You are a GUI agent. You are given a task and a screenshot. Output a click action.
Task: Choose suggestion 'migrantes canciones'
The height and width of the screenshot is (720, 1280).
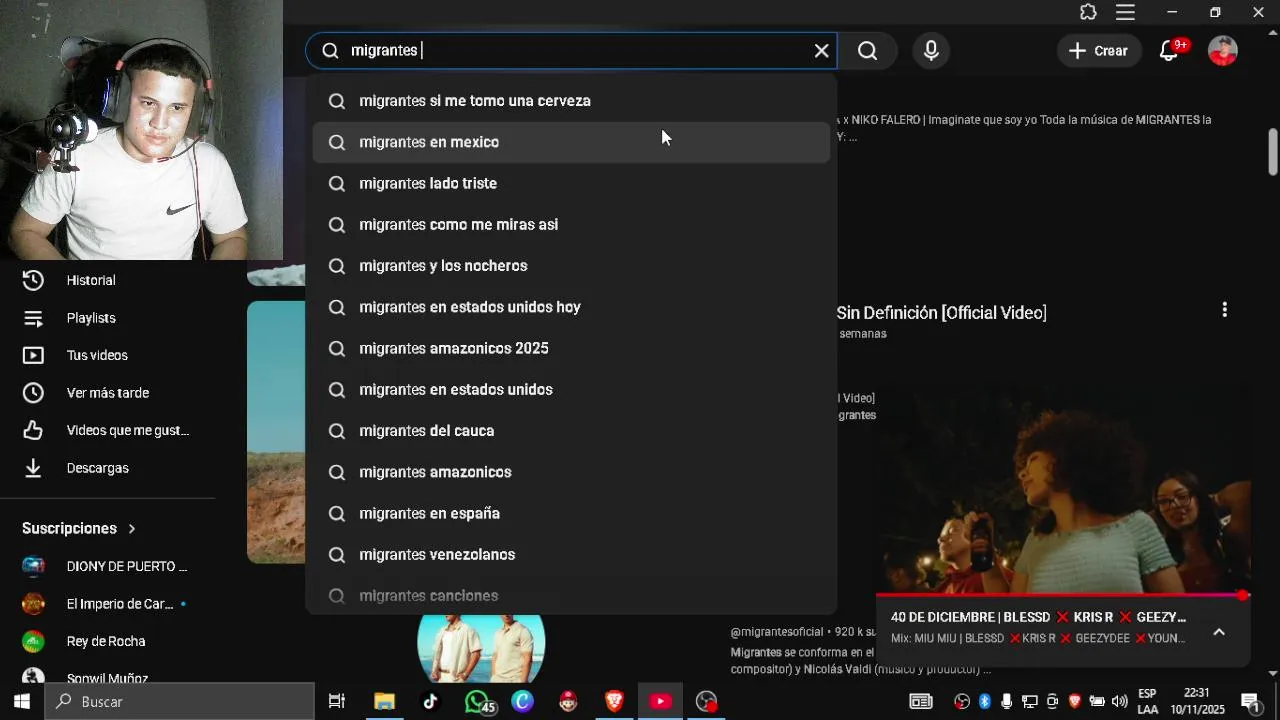(571, 596)
